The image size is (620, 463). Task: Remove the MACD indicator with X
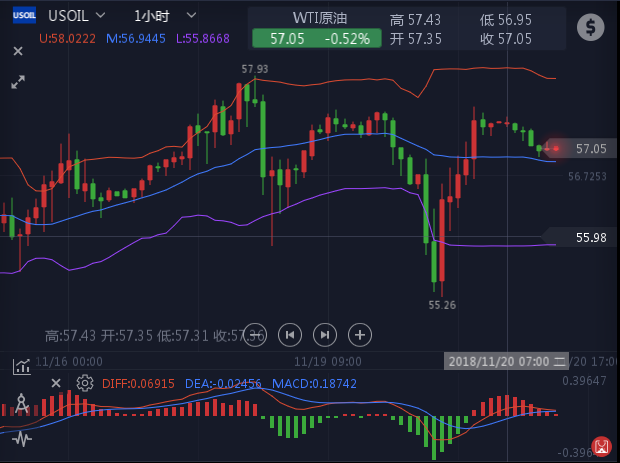click(56, 383)
